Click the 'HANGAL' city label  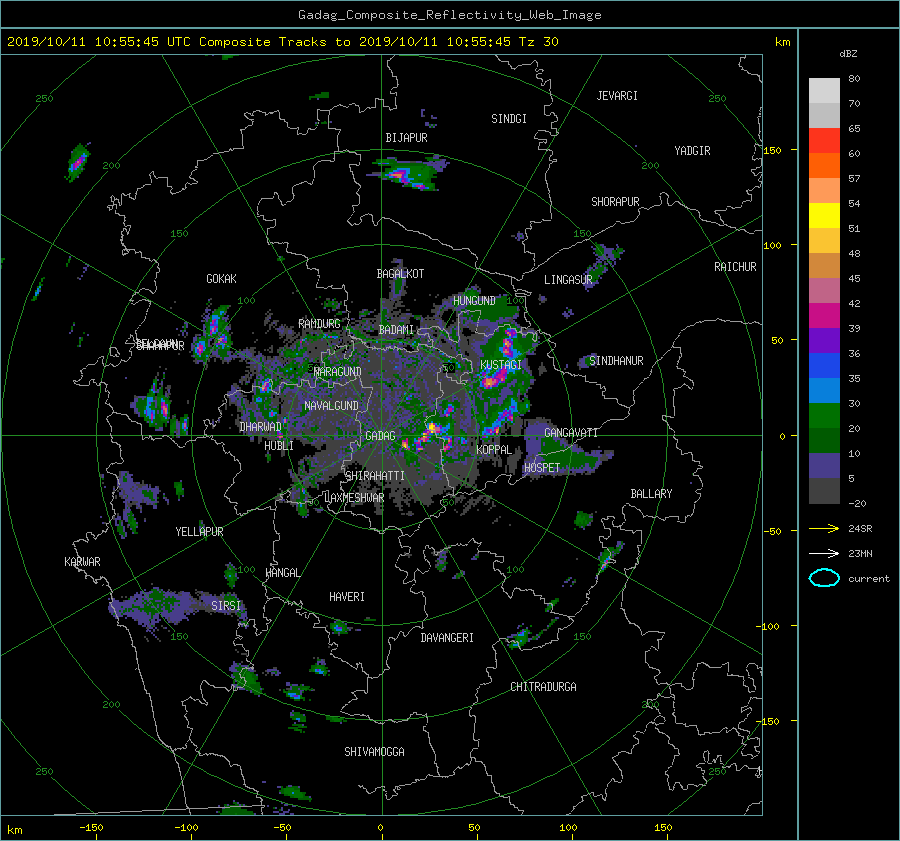(x=282, y=573)
